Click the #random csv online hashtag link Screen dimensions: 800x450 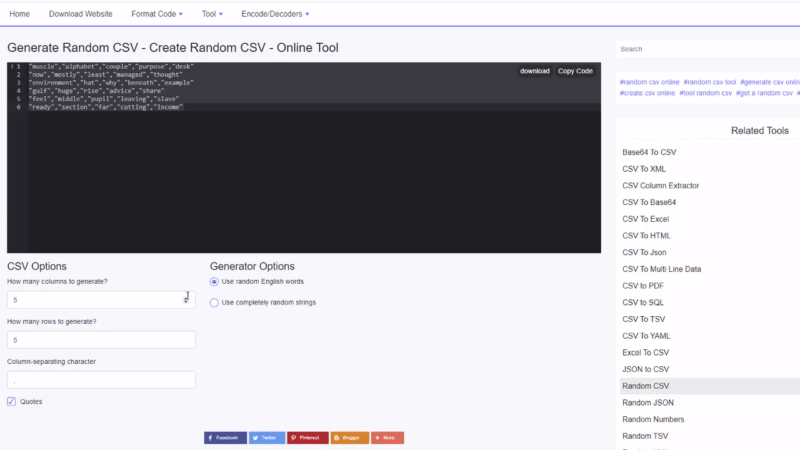coord(649,82)
